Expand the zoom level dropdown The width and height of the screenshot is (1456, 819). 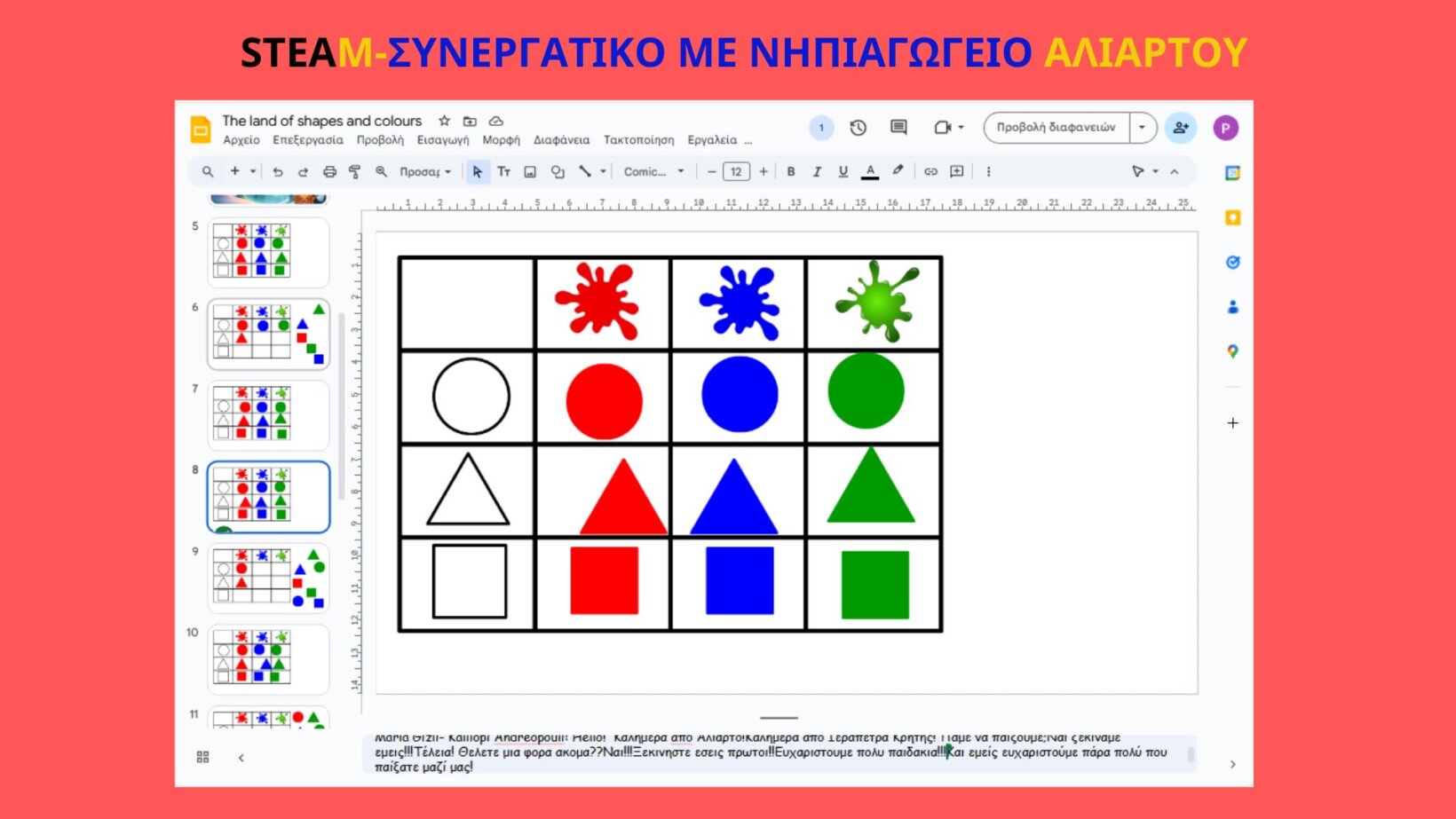[424, 172]
